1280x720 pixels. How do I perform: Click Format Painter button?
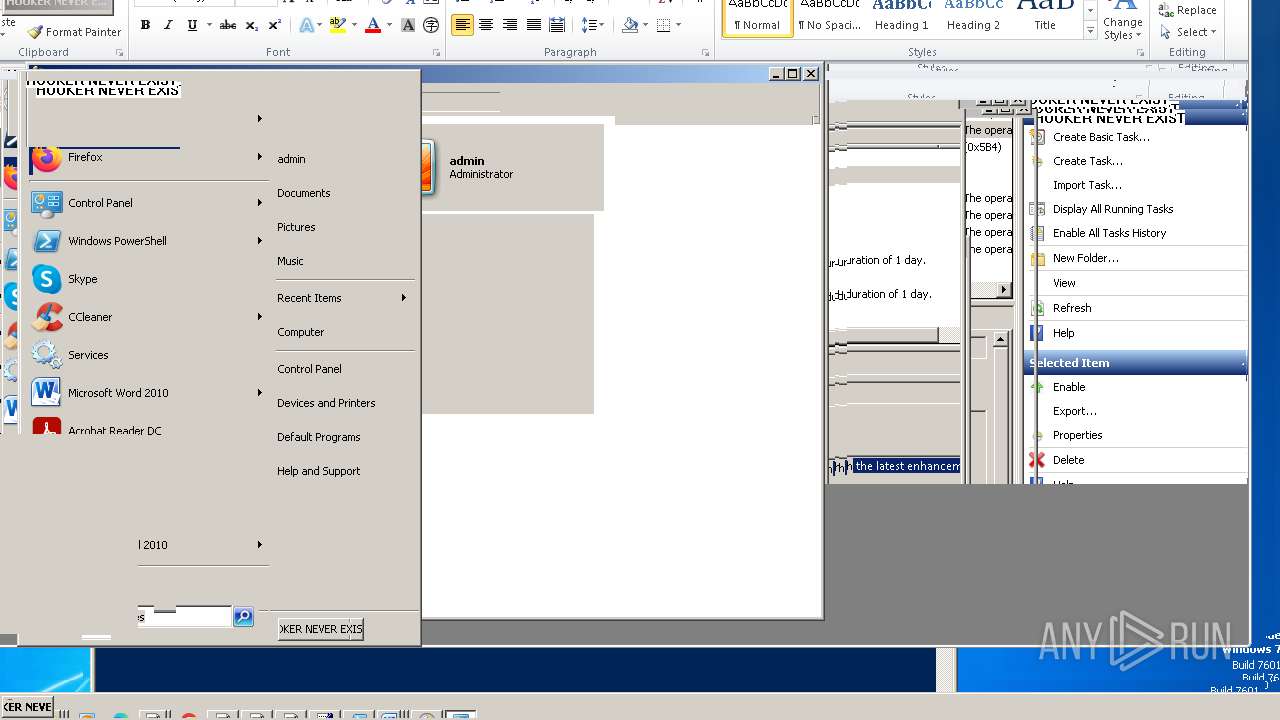74,32
